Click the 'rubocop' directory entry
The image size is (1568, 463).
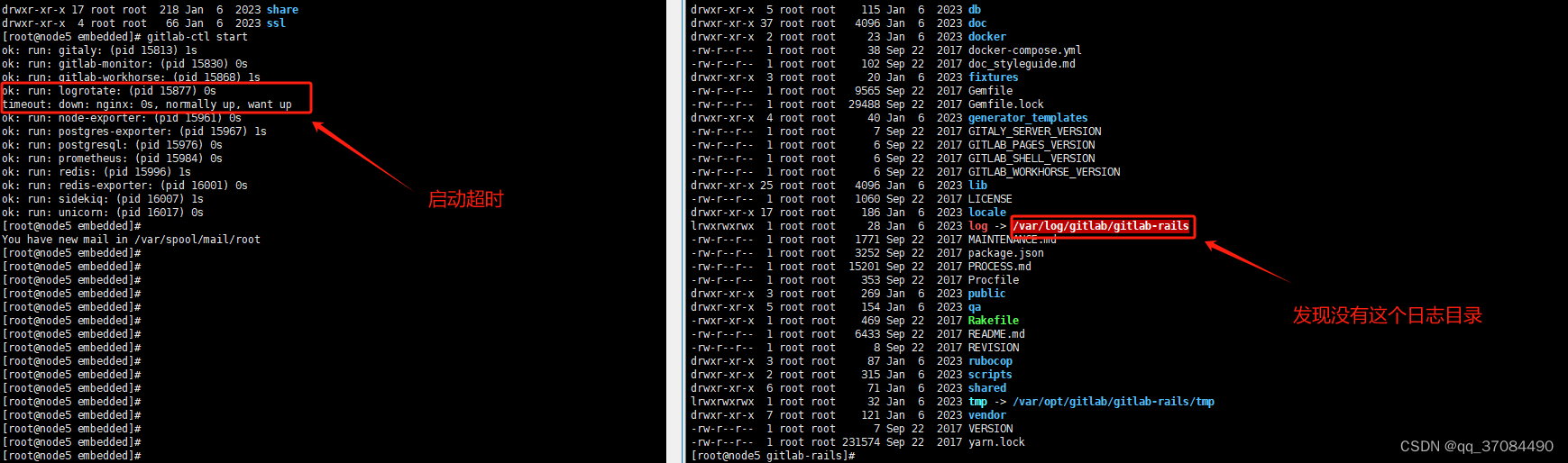(990, 361)
